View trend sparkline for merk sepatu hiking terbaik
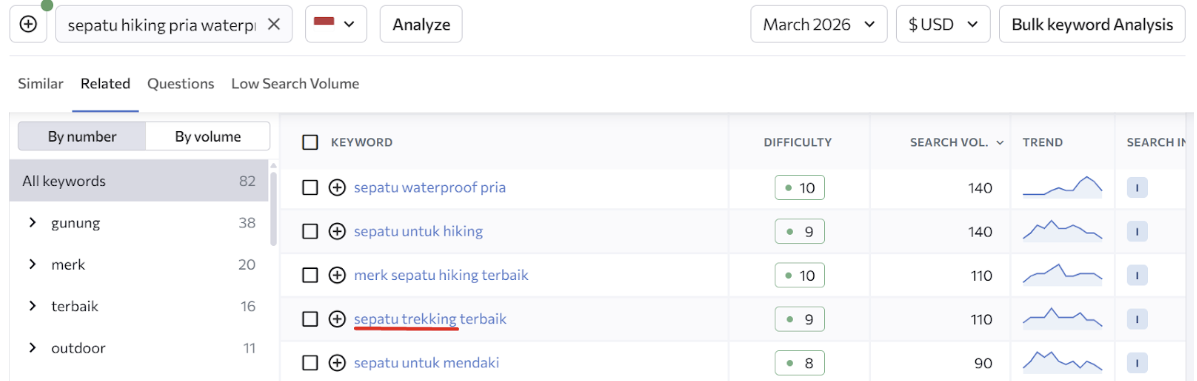 [x=1063, y=274]
